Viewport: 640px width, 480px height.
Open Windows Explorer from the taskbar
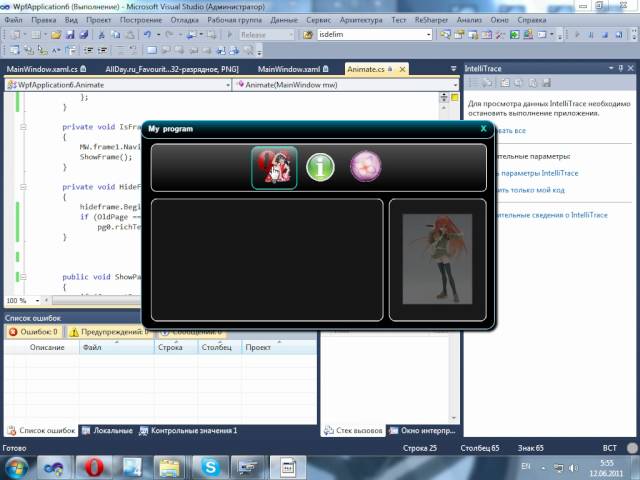171,467
